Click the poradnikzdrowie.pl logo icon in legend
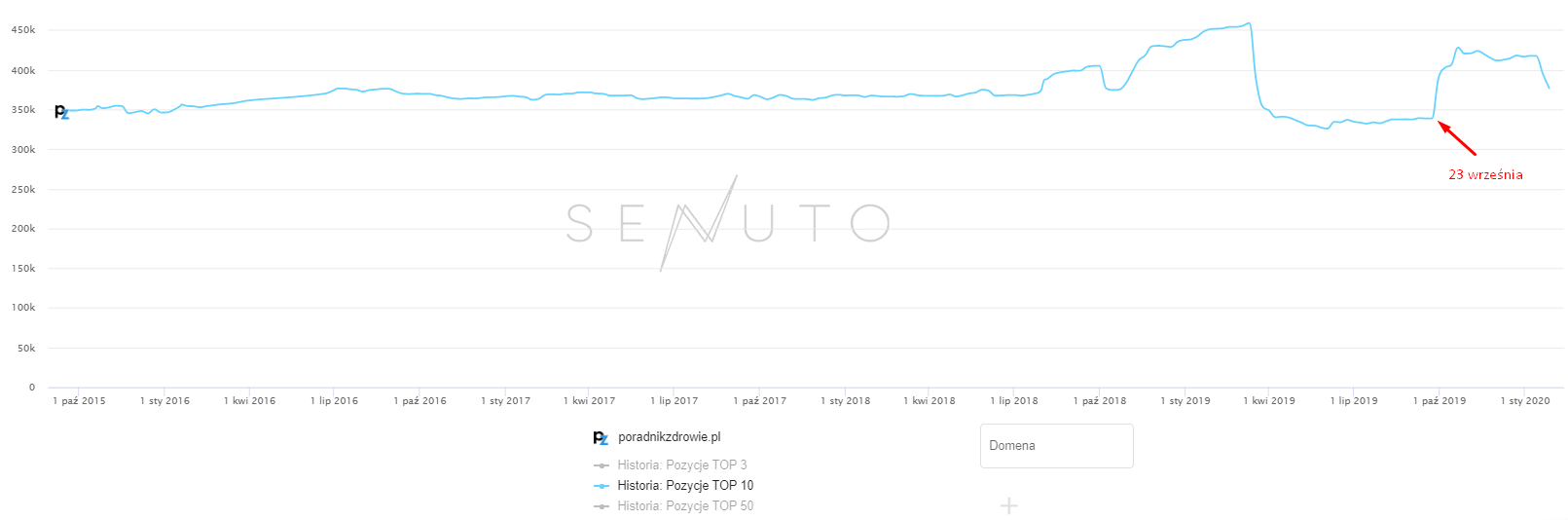The height and width of the screenshot is (520, 1568). point(601,438)
